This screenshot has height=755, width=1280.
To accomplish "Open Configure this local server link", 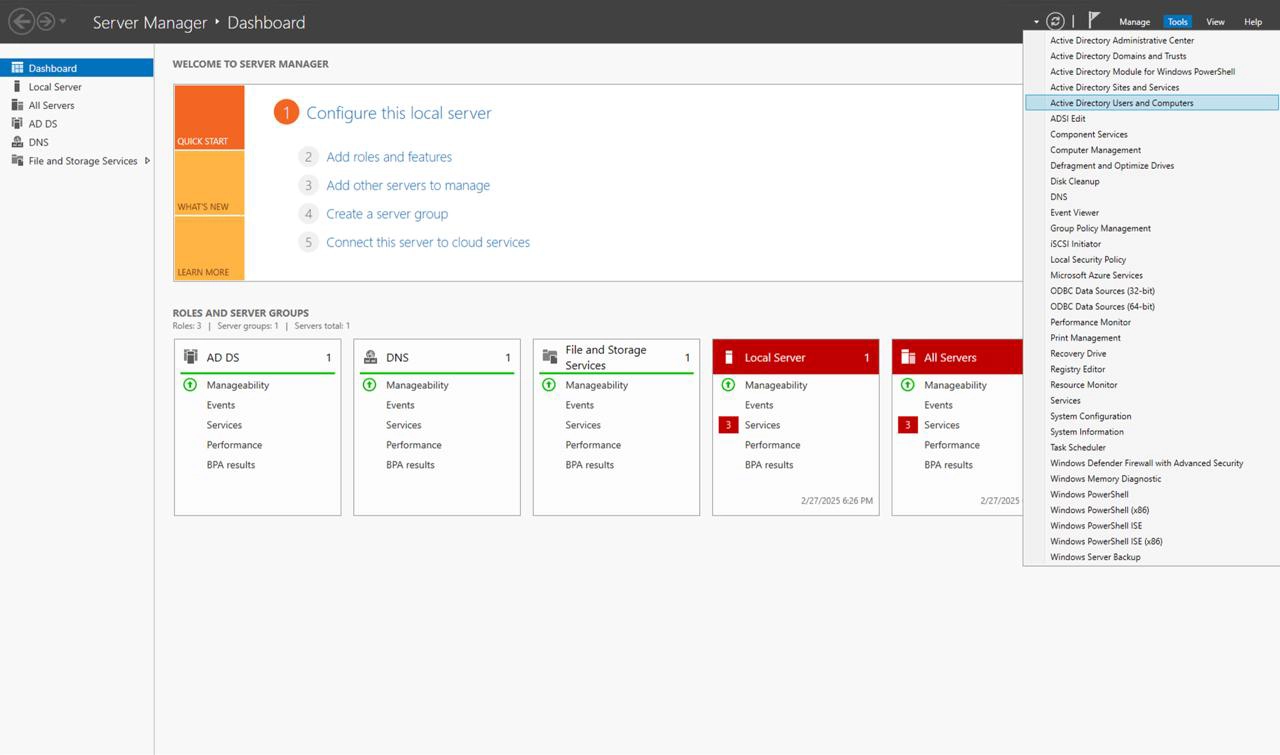I will coord(398,113).
